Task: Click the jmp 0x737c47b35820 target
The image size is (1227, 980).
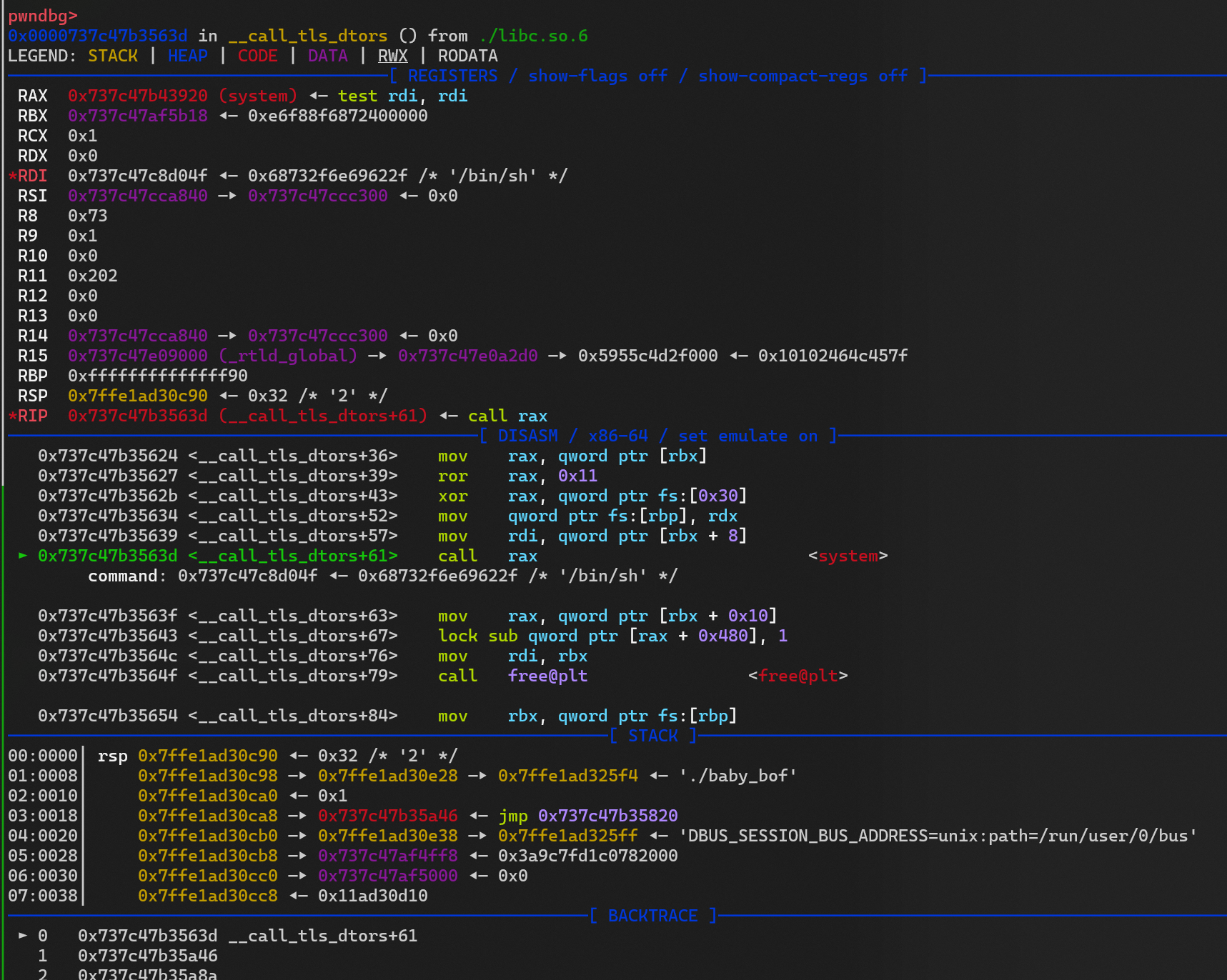Action: [607, 816]
